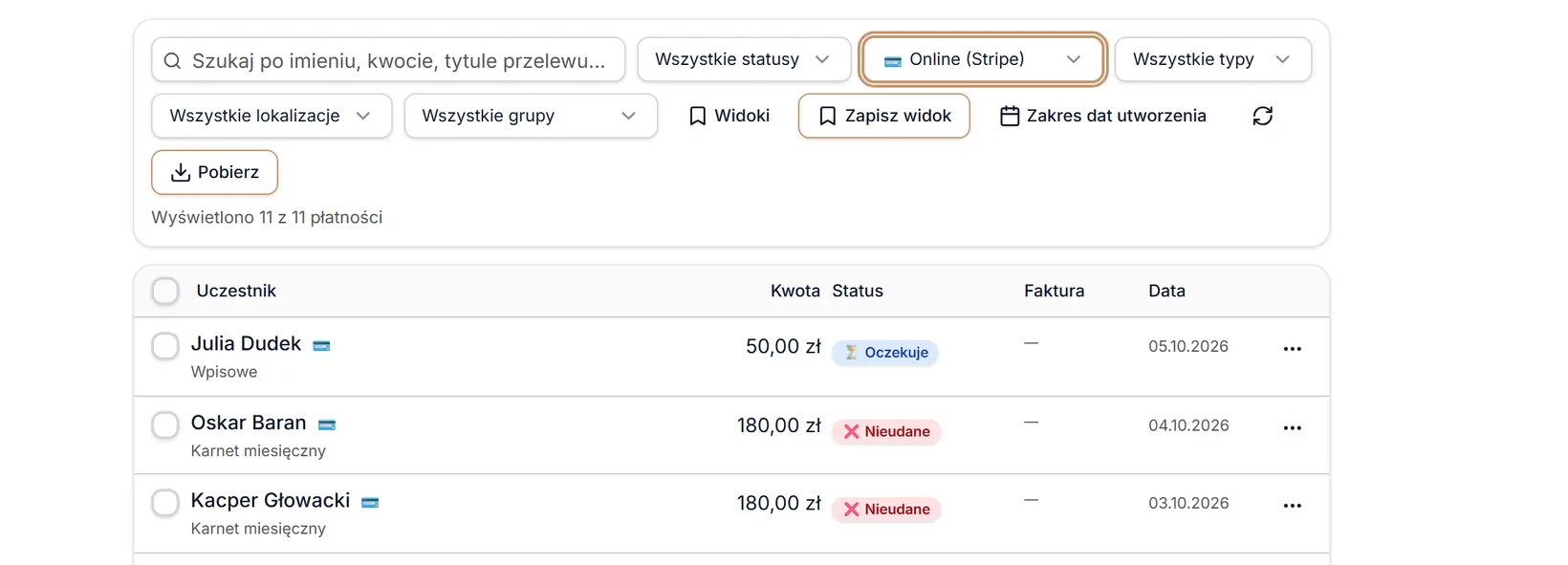Screen dimensions: 1568x565
Task: Check the box for Oskar Baran
Action: pyautogui.click(x=165, y=425)
